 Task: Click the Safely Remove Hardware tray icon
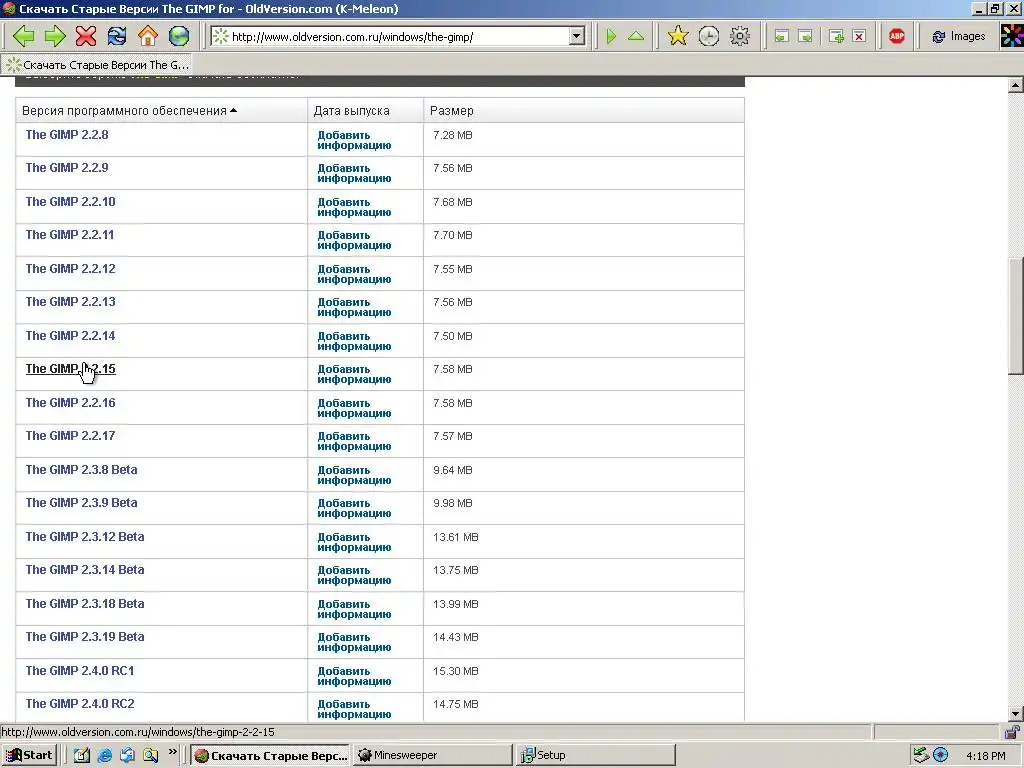coord(921,756)
